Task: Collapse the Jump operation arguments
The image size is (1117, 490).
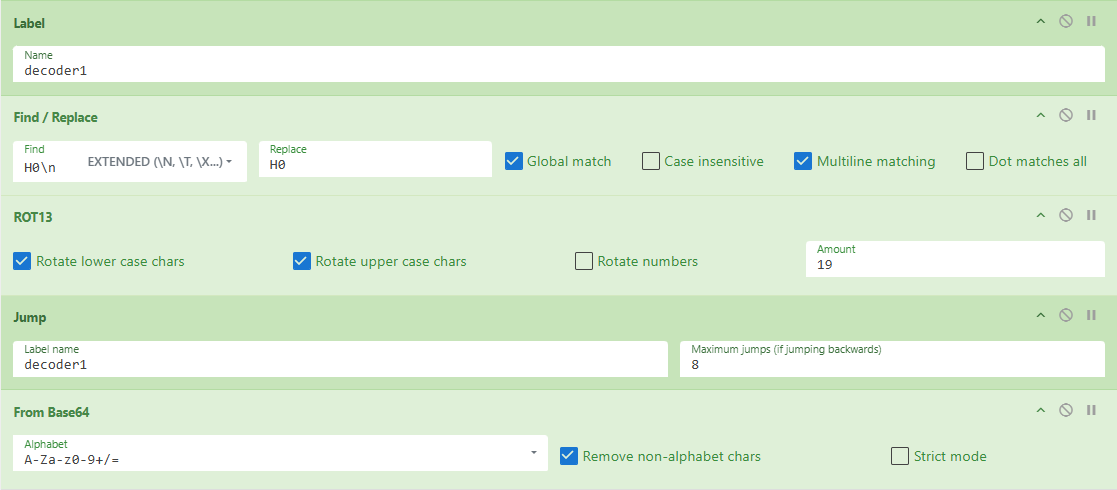Action: (x=1040, y=316)
